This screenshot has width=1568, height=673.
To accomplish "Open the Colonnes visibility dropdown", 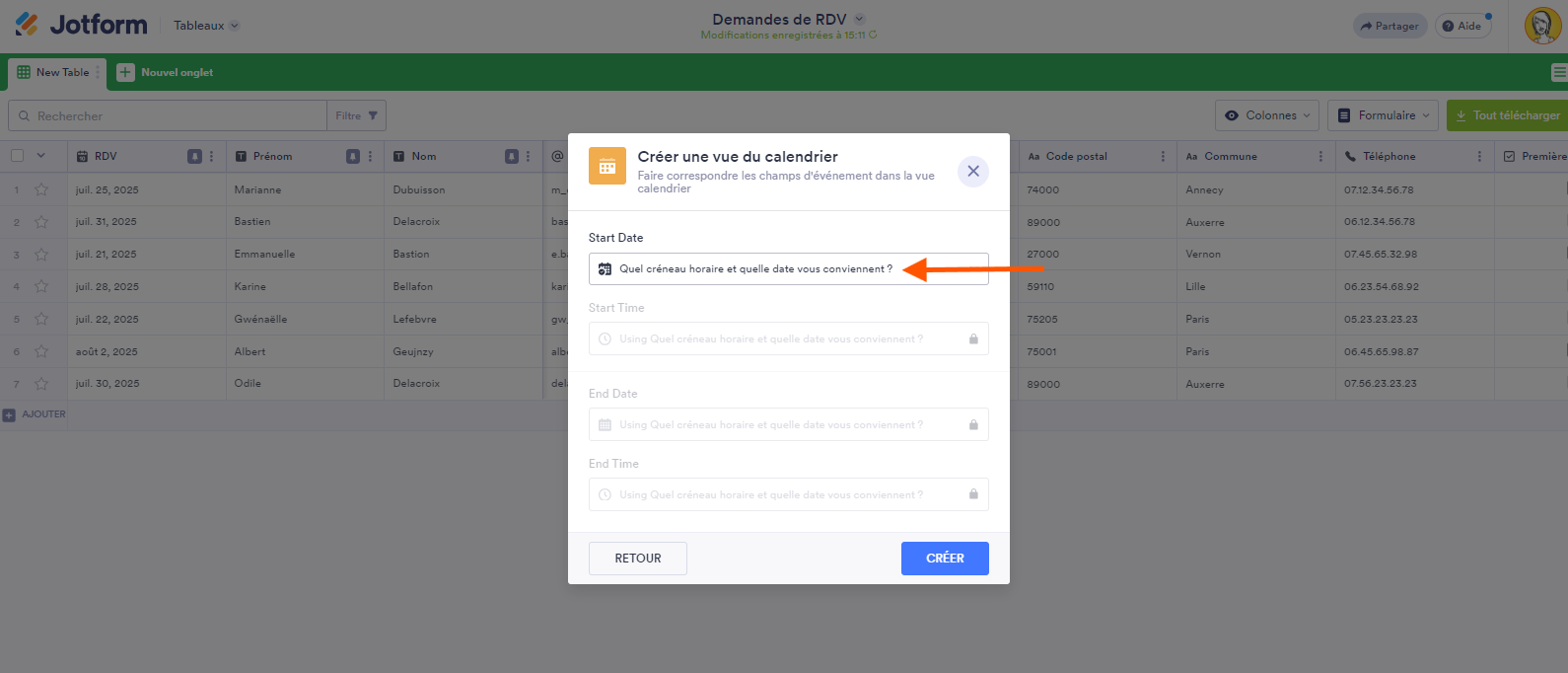I will 1267,115.
